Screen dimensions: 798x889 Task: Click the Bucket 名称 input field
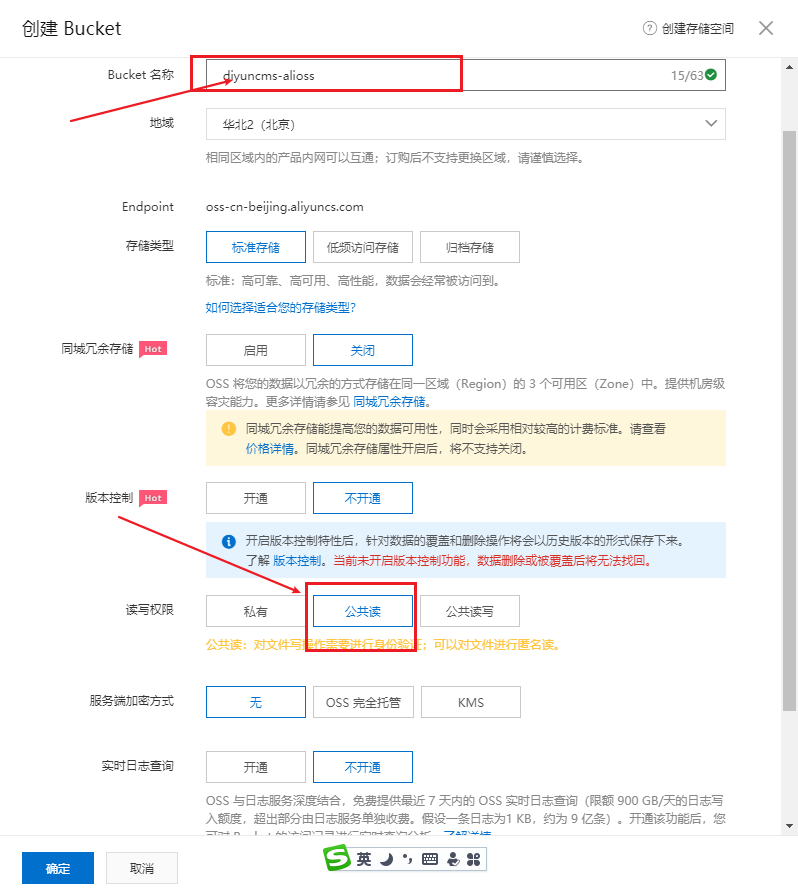(466, 75)
